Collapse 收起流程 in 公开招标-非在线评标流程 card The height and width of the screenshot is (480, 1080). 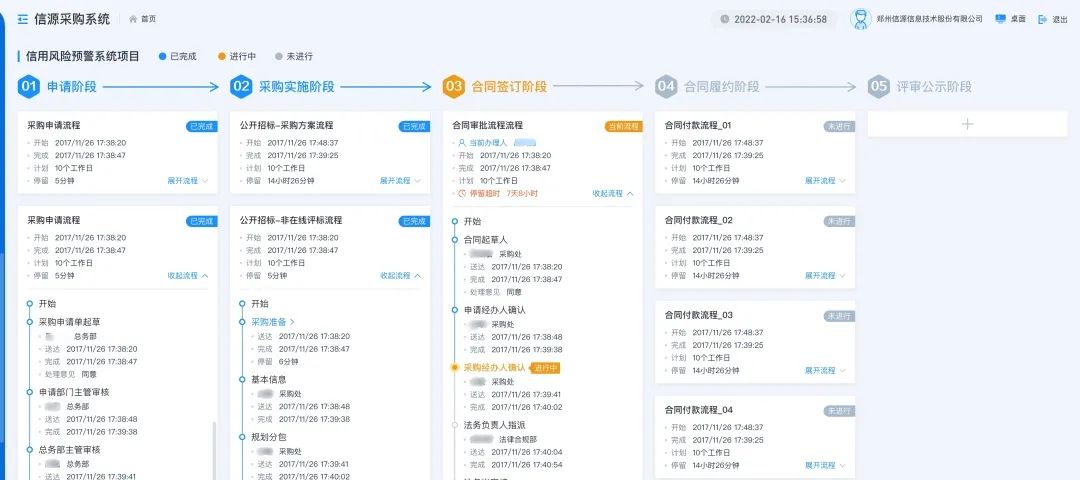(x=400, y=275)
